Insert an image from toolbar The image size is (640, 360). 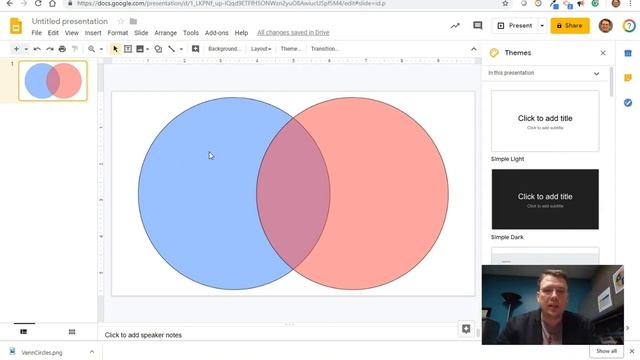[x=140, y=49]
